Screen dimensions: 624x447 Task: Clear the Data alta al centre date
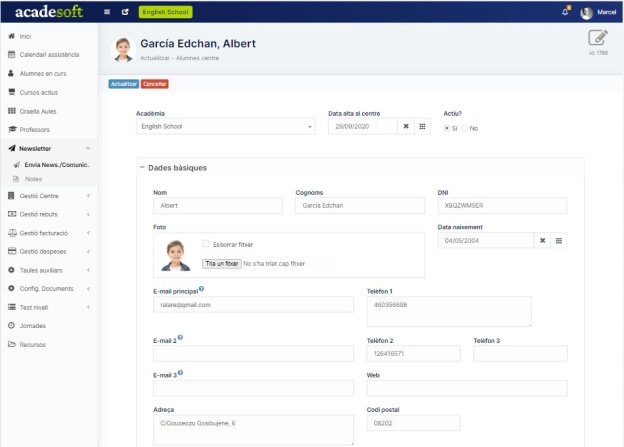tap(406, 127)
